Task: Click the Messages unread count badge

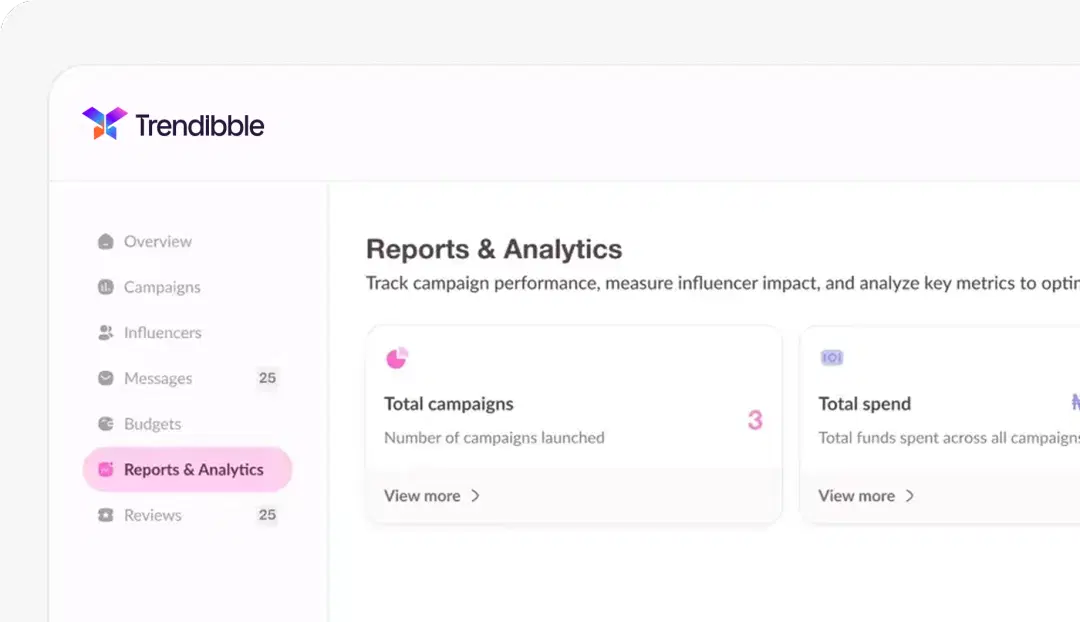Action: [x=267, y=378]
